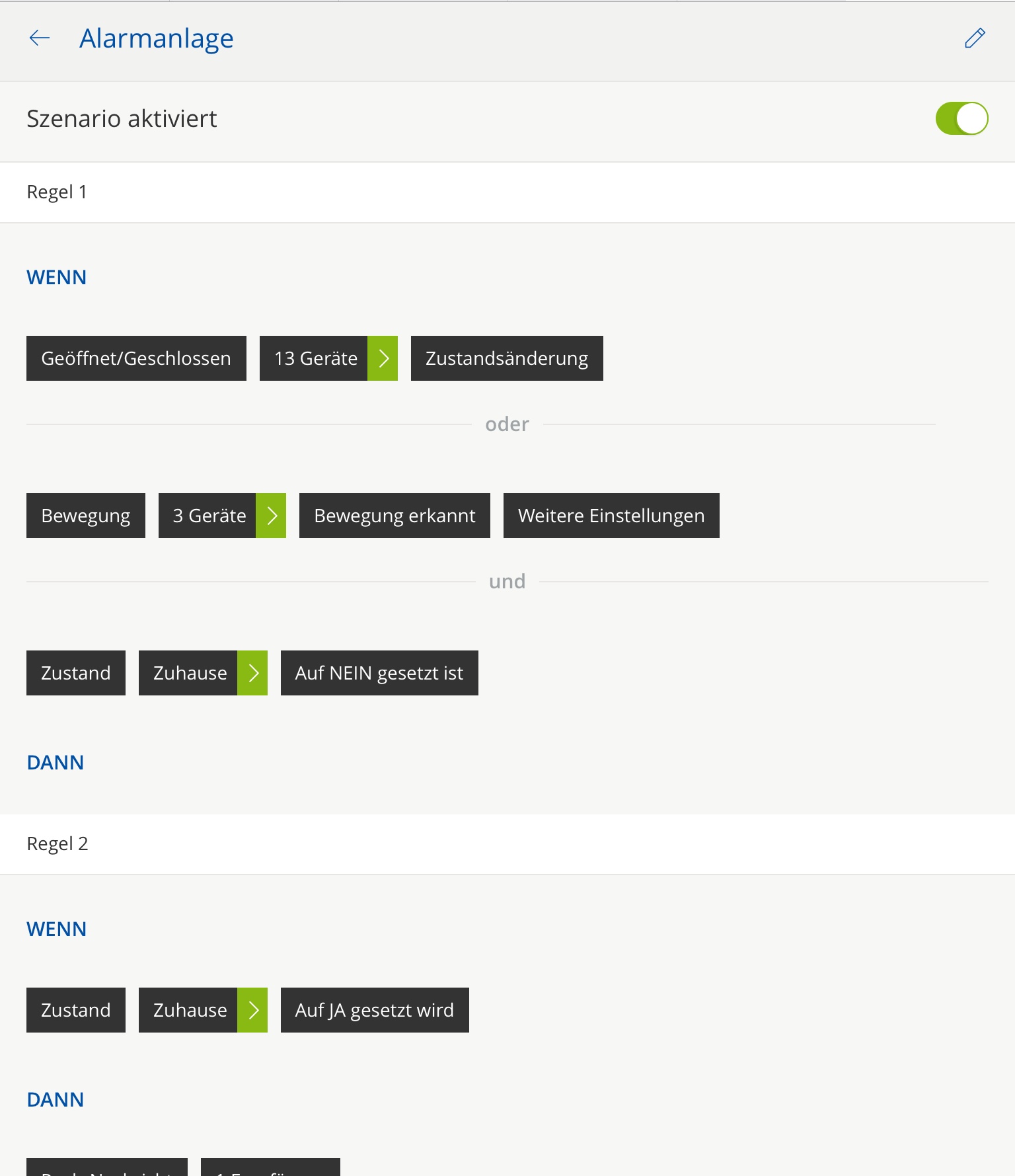Disable the Szenario aktiviert switch
The height and width of the screenshot is (1176, 1015).
click(961, 119)
